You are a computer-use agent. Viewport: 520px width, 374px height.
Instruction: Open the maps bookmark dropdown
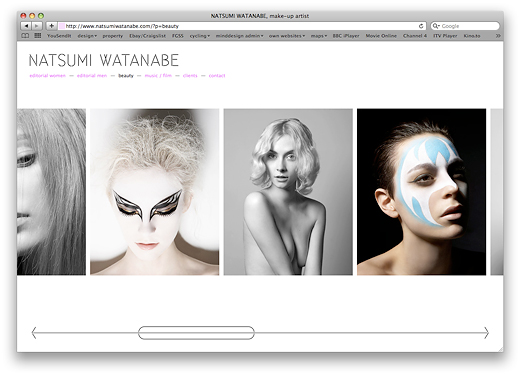[x=319, y=36]
